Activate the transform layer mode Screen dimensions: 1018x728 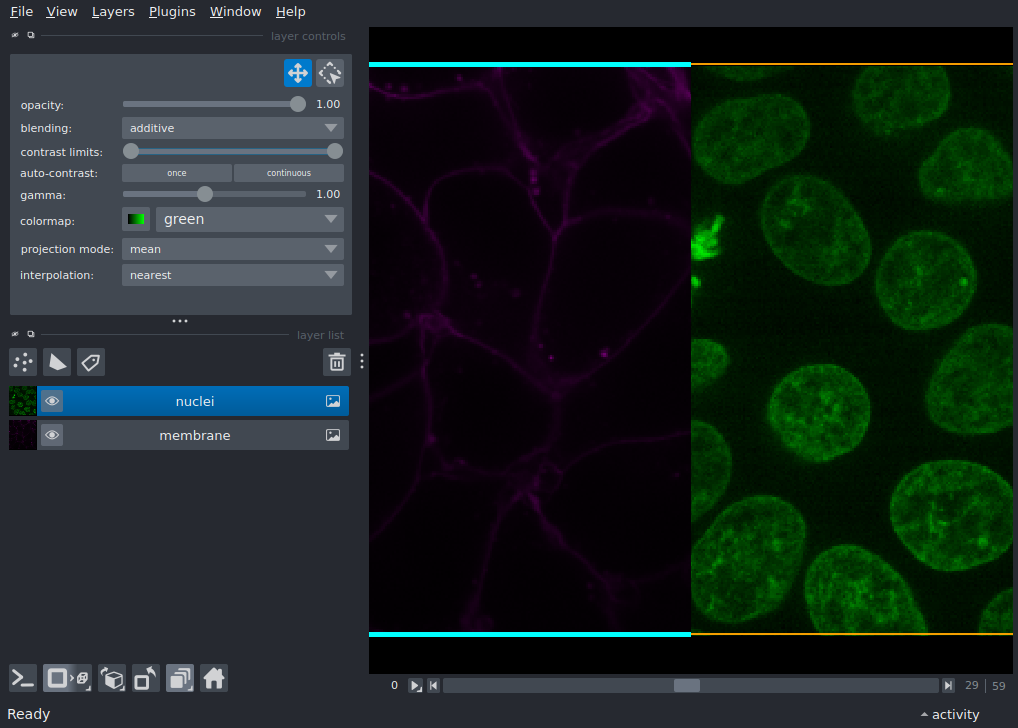pos(330,73)
